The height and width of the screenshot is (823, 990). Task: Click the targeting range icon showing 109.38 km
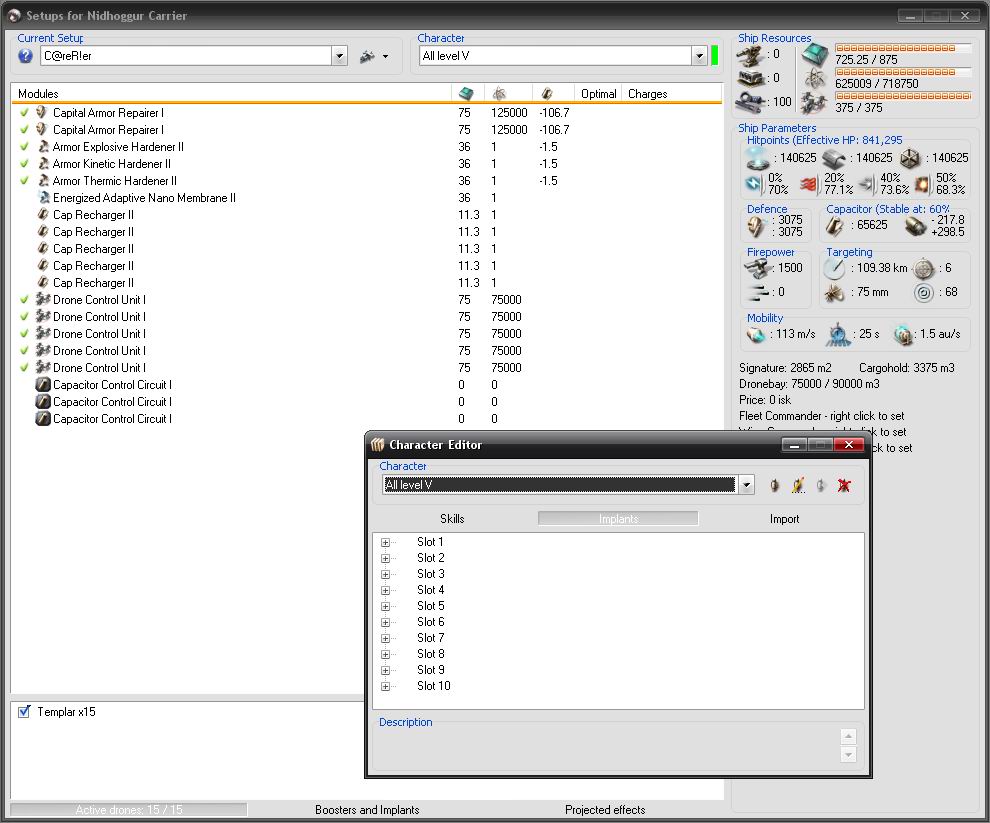[834, 268]
